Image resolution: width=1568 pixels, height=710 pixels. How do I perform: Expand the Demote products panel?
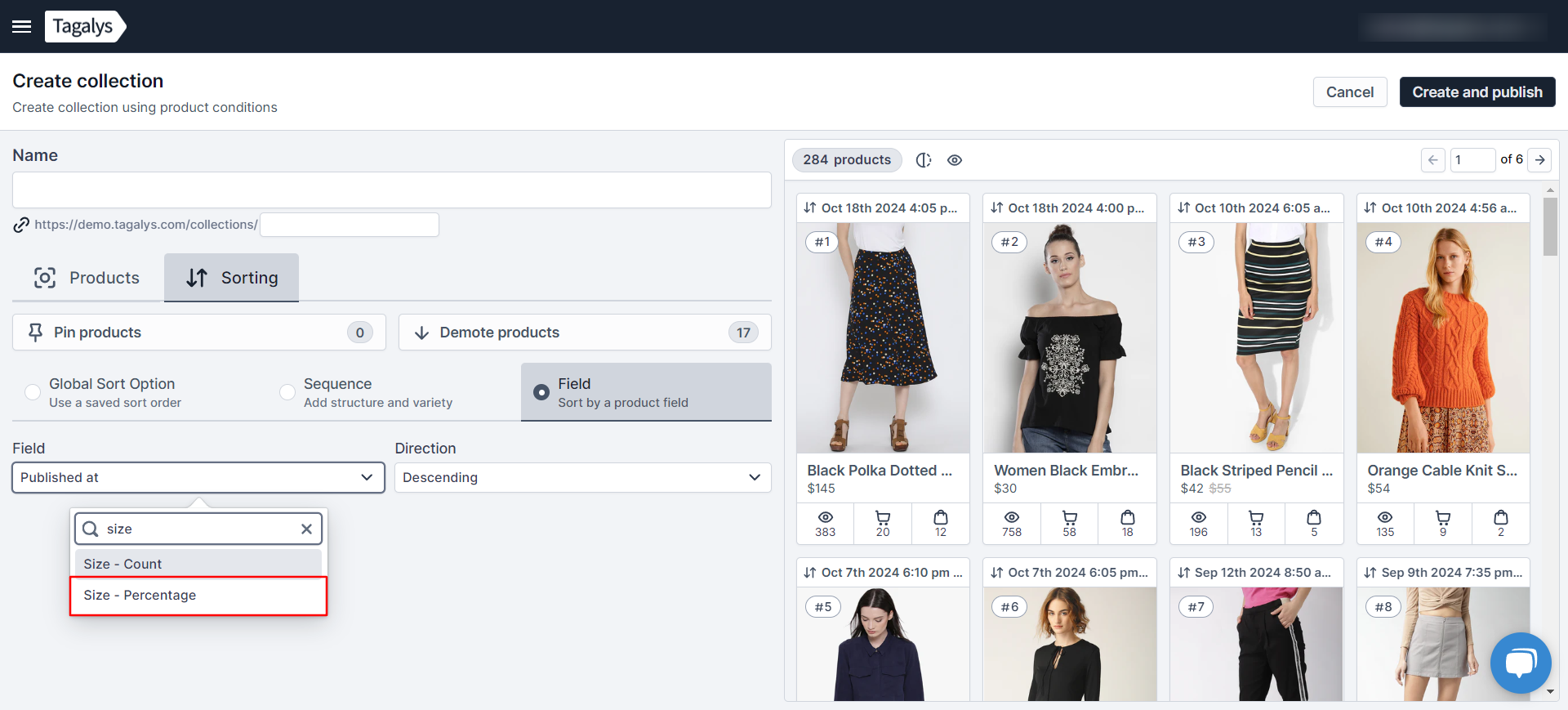point(585,333)
